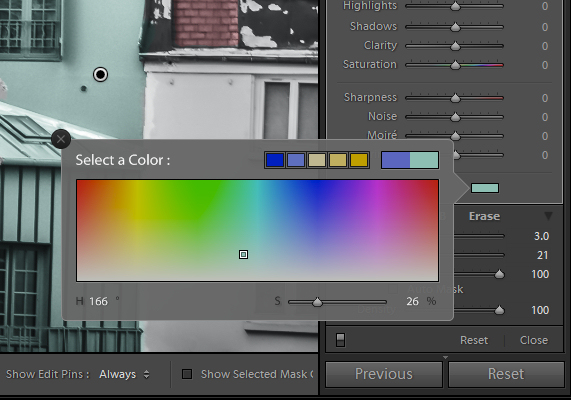Click the Reset link next to Close
Viewport: 571px width, 400px height.
474,340
